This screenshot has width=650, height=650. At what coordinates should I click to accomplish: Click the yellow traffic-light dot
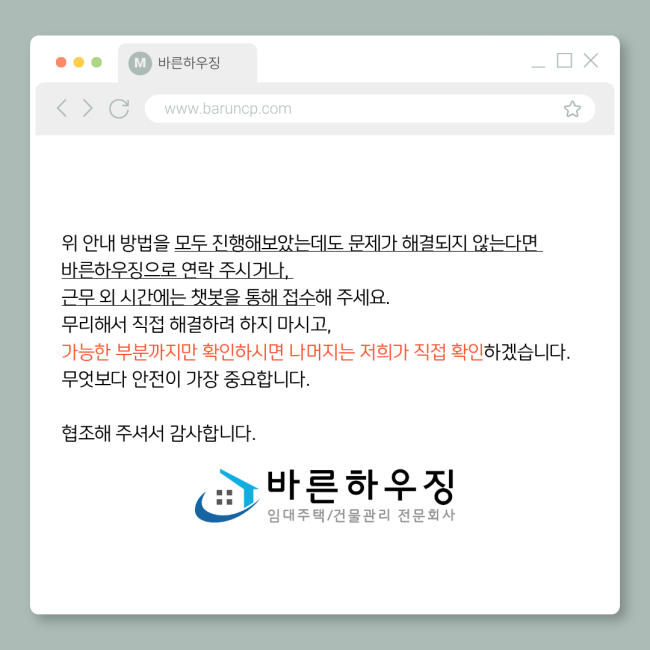click(x=79, y=62)
